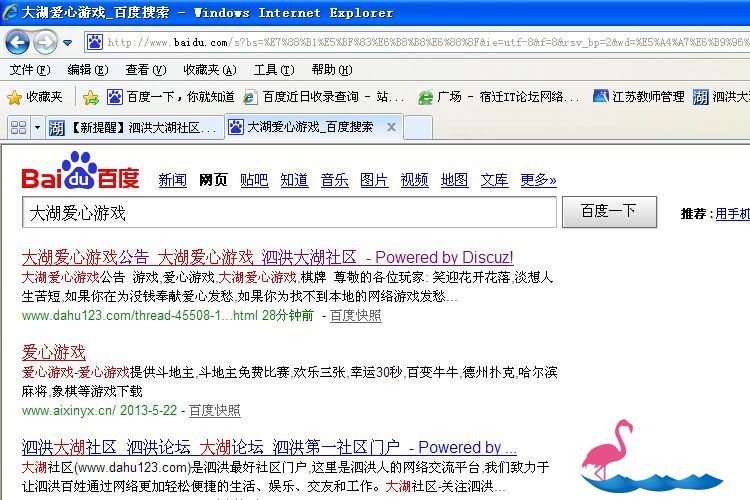Viewport: 750px width, 500px height.
Task: Click the 百度一下 search button
Action: coord(609,211)
